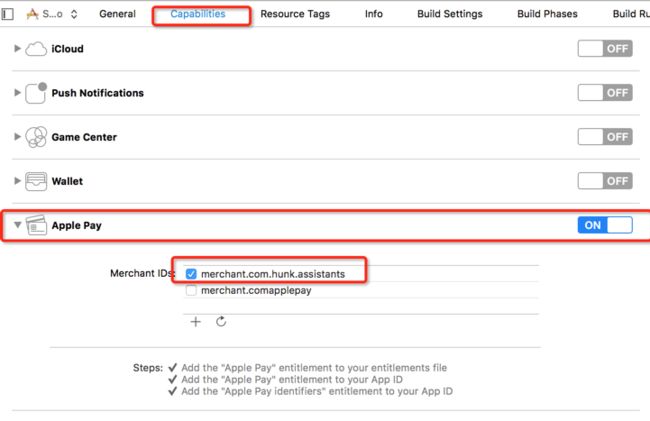Turn on the iCloud switch
The width and height of the screenshot is (650, 421).
tap(605, 48)
